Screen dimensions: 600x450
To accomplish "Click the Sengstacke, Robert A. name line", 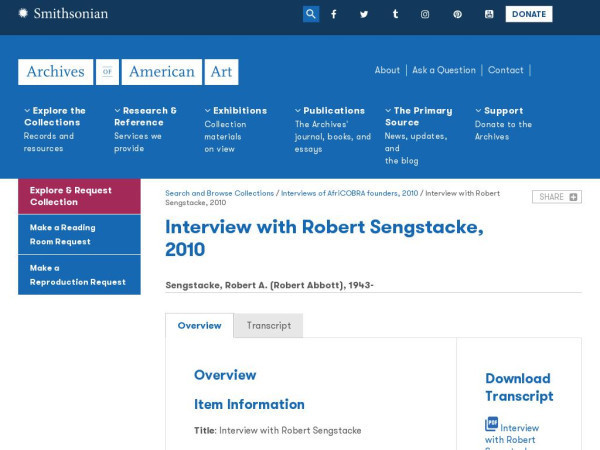I will click(x=269, y=285).
